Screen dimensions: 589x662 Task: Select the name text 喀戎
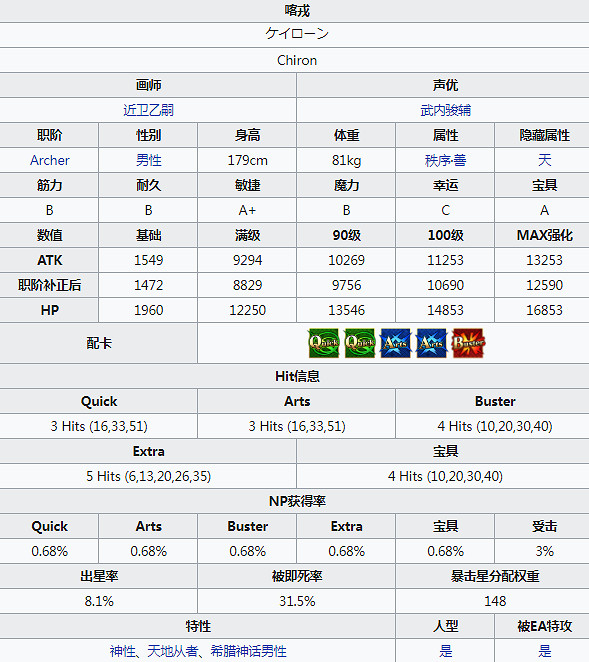coord(297,11)
